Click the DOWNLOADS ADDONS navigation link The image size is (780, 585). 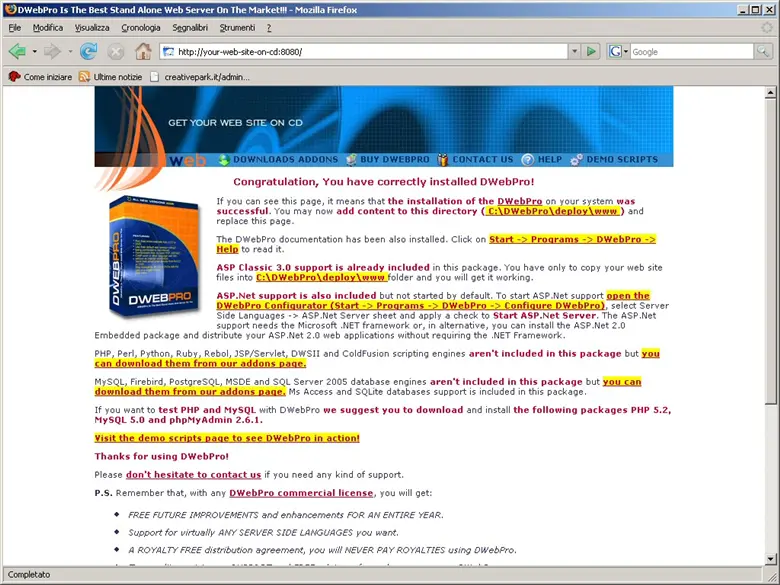[x=286, y=160]
